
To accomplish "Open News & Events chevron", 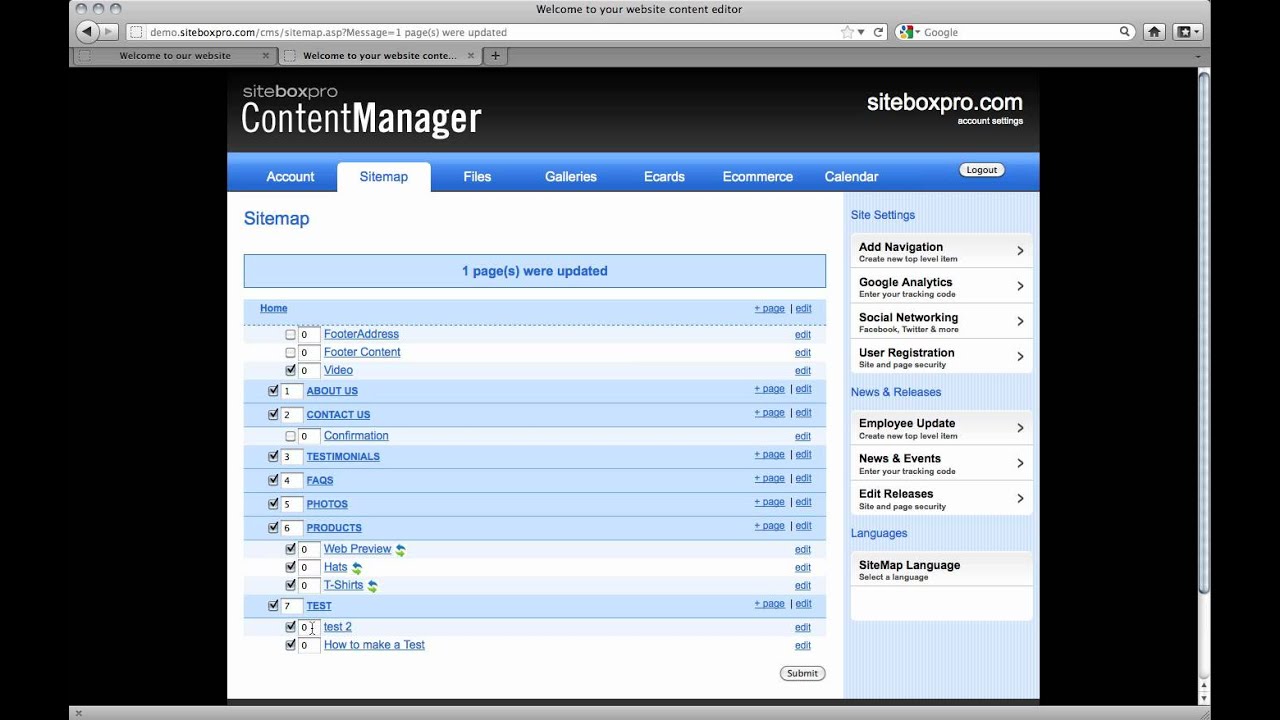I will [x=1020, y=463].
